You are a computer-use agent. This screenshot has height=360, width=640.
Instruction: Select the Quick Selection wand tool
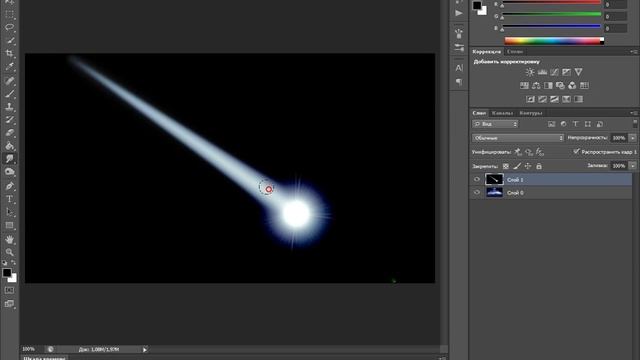pos(9,40)
